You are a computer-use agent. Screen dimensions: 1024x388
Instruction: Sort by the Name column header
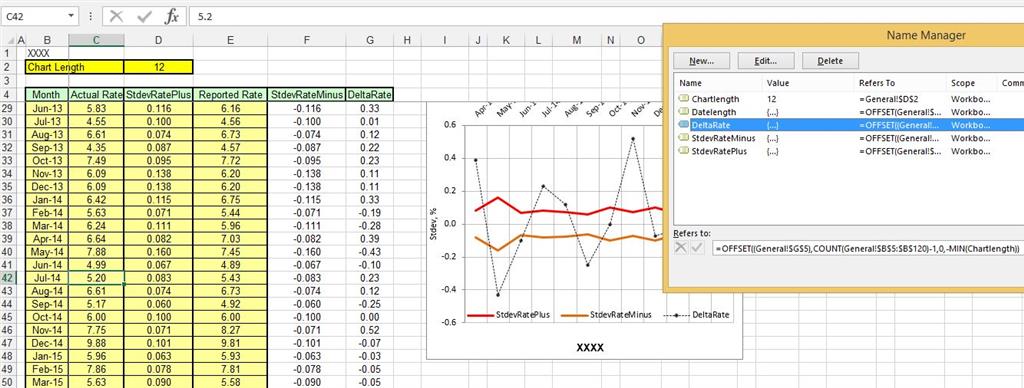[x=718, y=83]
